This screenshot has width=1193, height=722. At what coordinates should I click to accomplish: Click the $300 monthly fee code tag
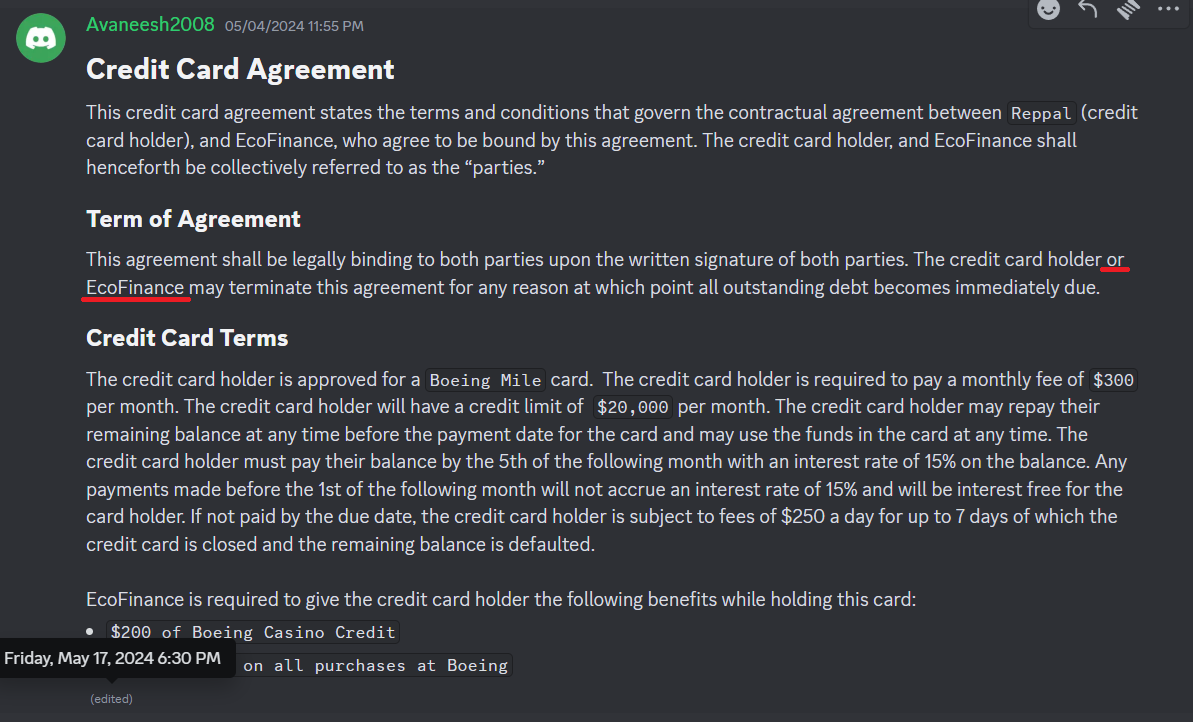1113,380
